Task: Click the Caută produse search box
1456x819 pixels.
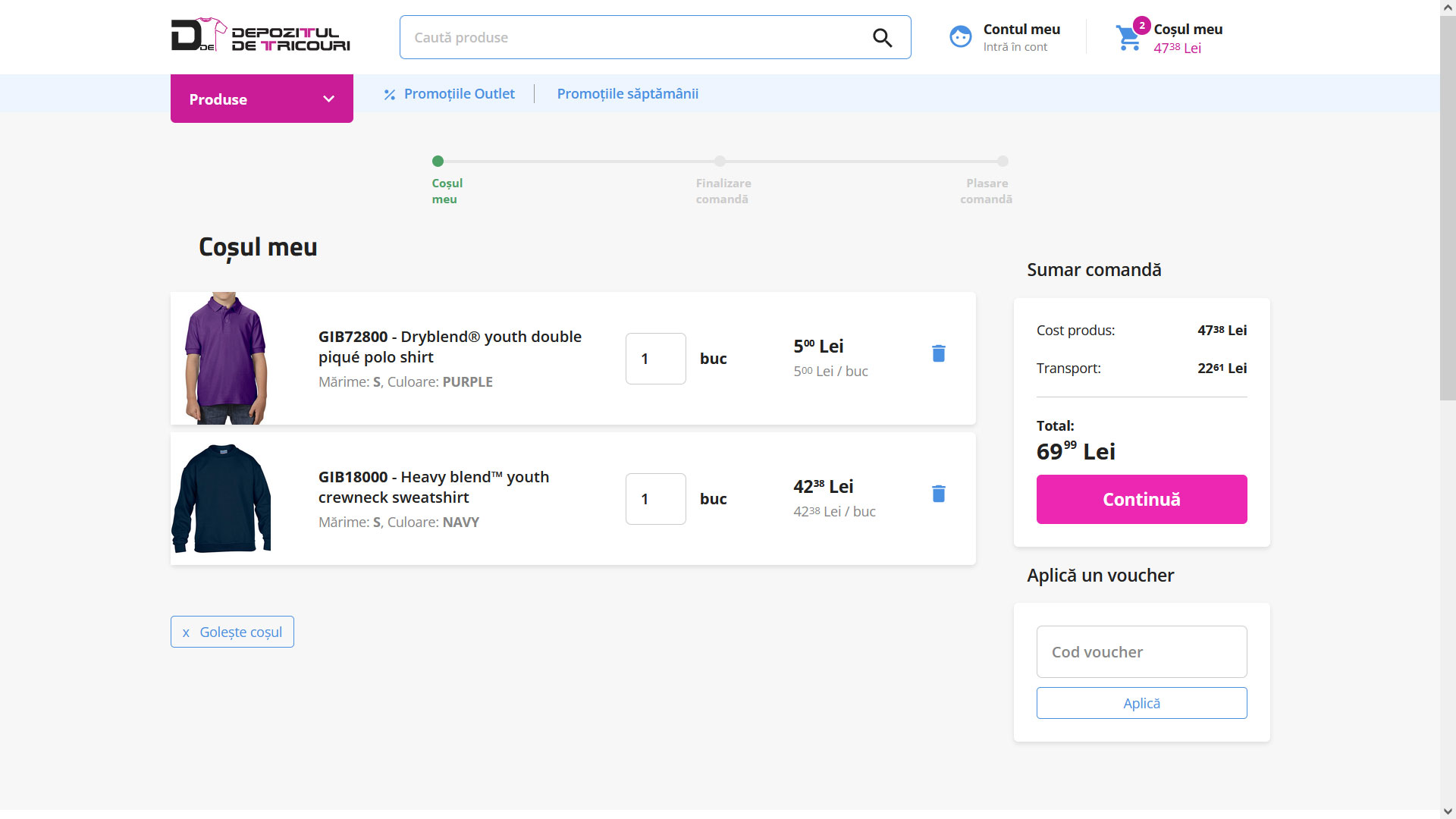Action: pos(637,38)
